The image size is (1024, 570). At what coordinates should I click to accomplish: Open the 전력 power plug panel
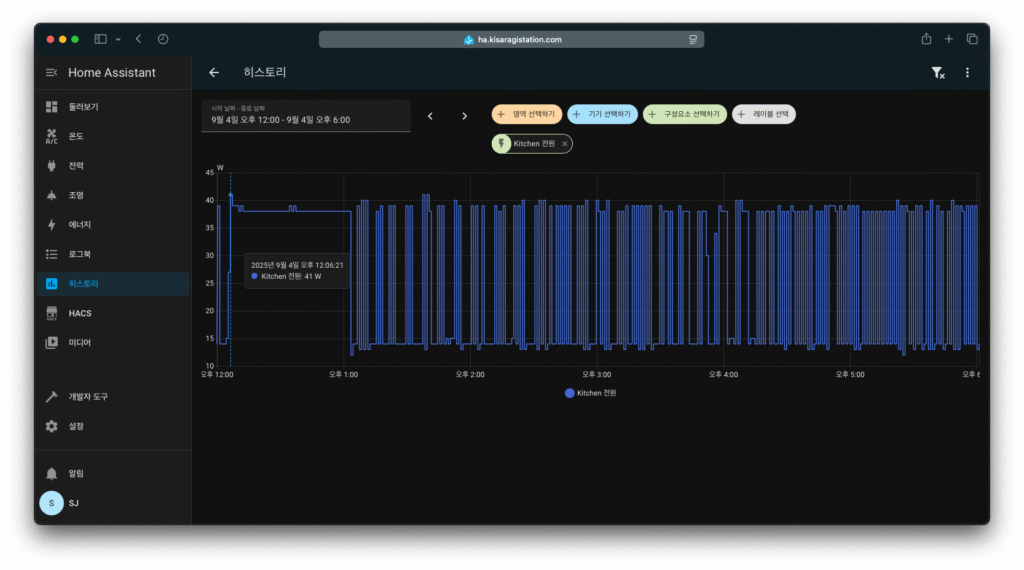pyautogui.click(x=52, y=166)
